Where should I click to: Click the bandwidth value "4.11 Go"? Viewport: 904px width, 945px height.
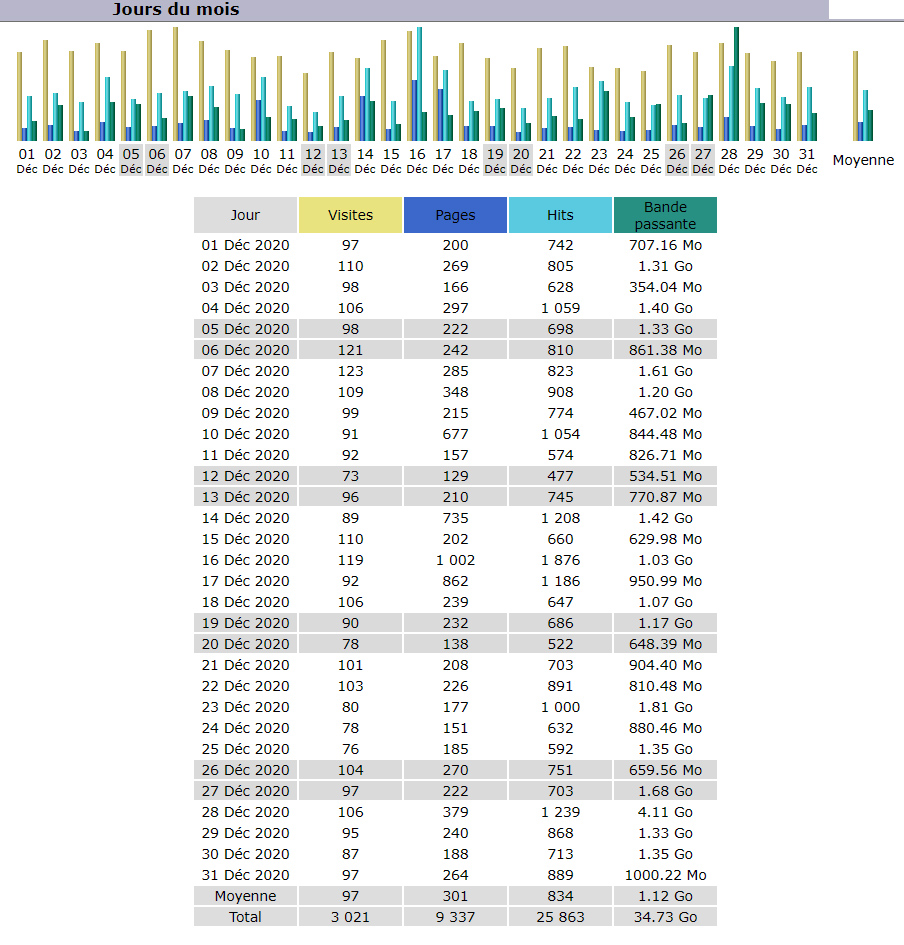[x=665, y=812]
